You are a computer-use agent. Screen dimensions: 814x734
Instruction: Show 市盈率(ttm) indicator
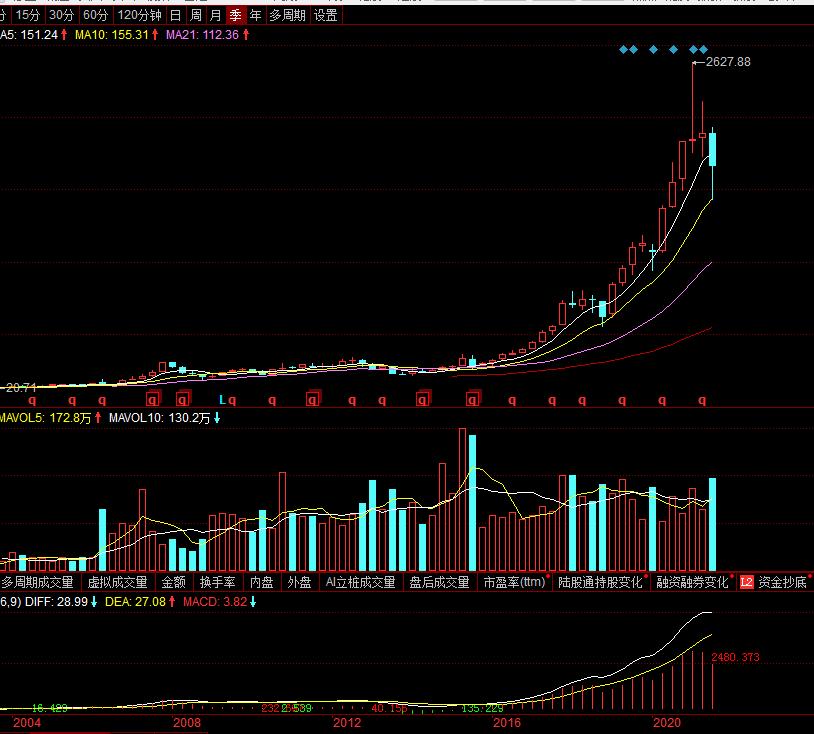(x=514, y=582)
